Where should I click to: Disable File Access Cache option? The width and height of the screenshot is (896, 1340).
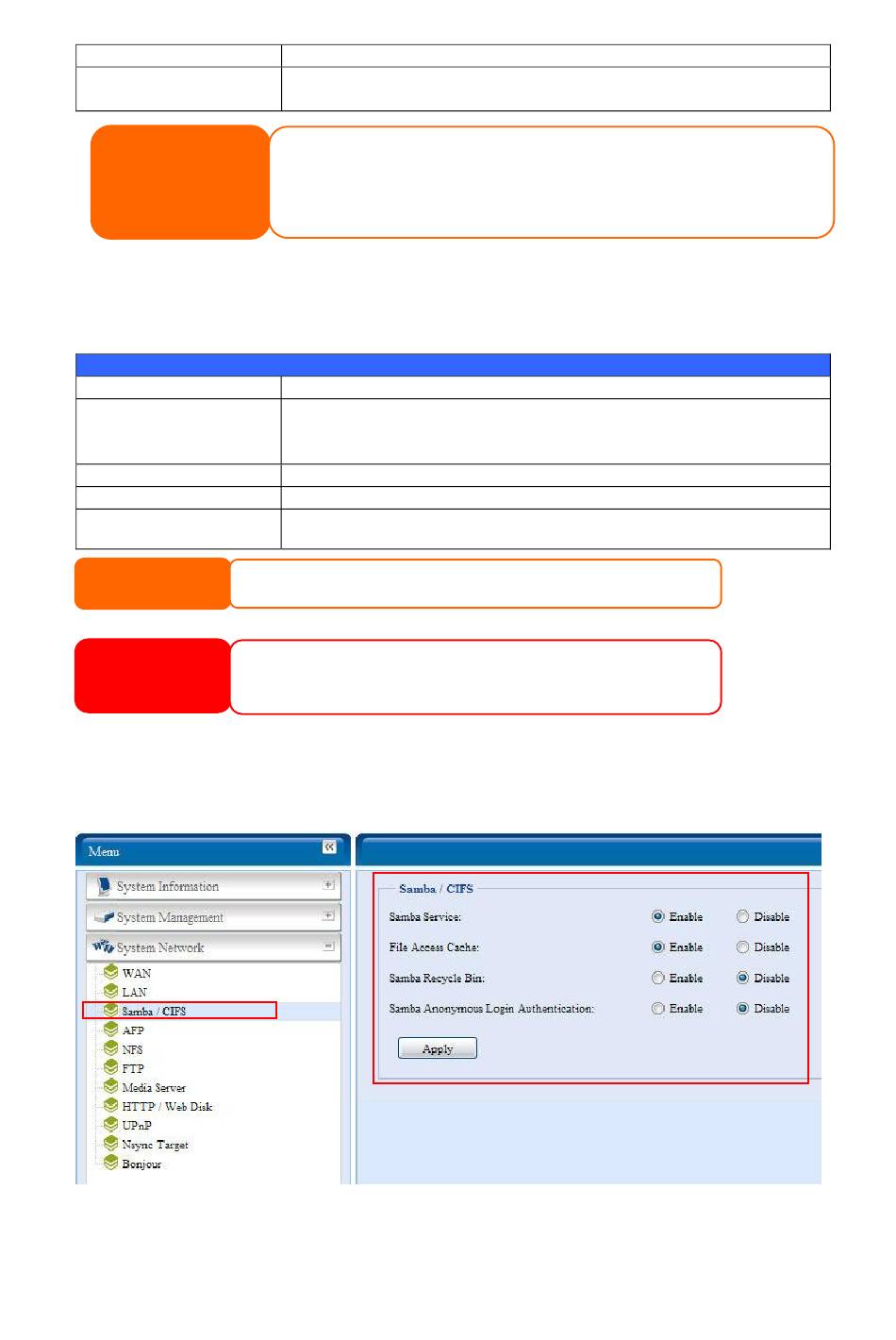click(x=743, y=946)
